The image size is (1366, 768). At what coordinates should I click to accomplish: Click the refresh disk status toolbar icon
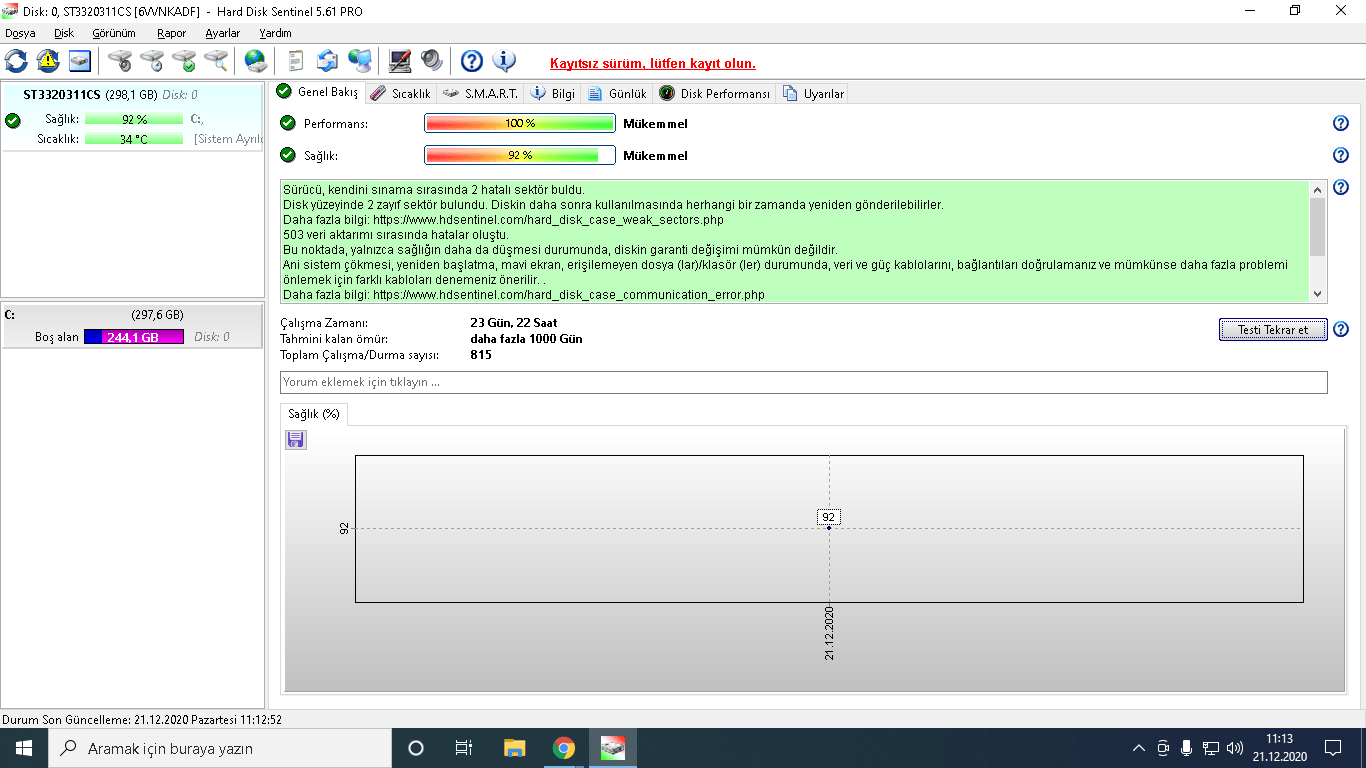pos(16,61)
